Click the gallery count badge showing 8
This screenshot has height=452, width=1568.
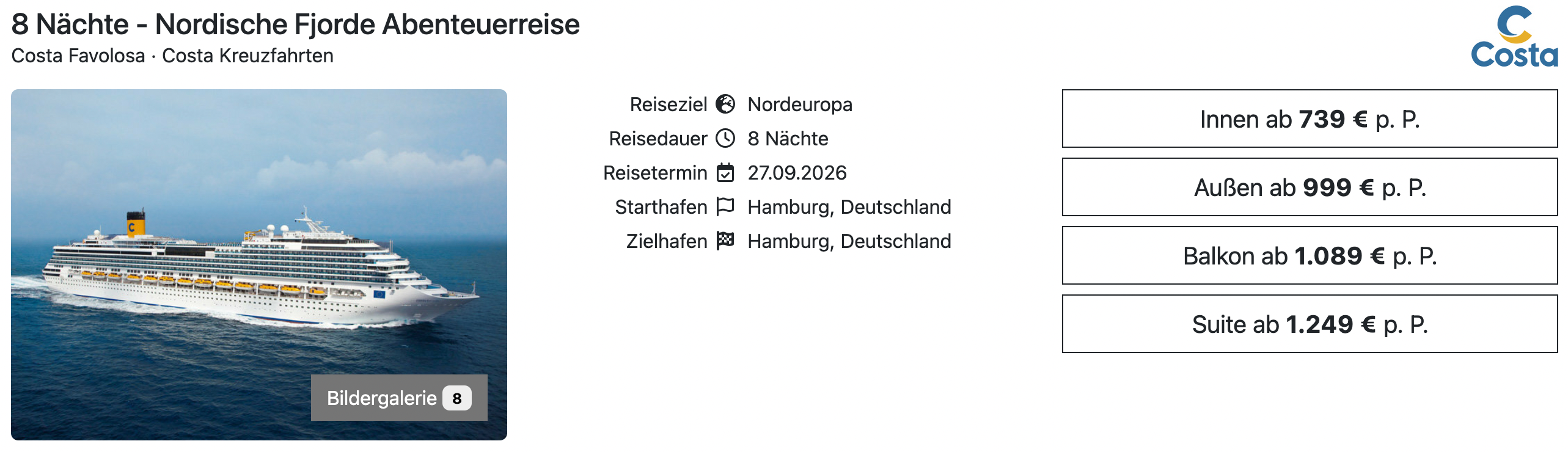coord(457,398)
